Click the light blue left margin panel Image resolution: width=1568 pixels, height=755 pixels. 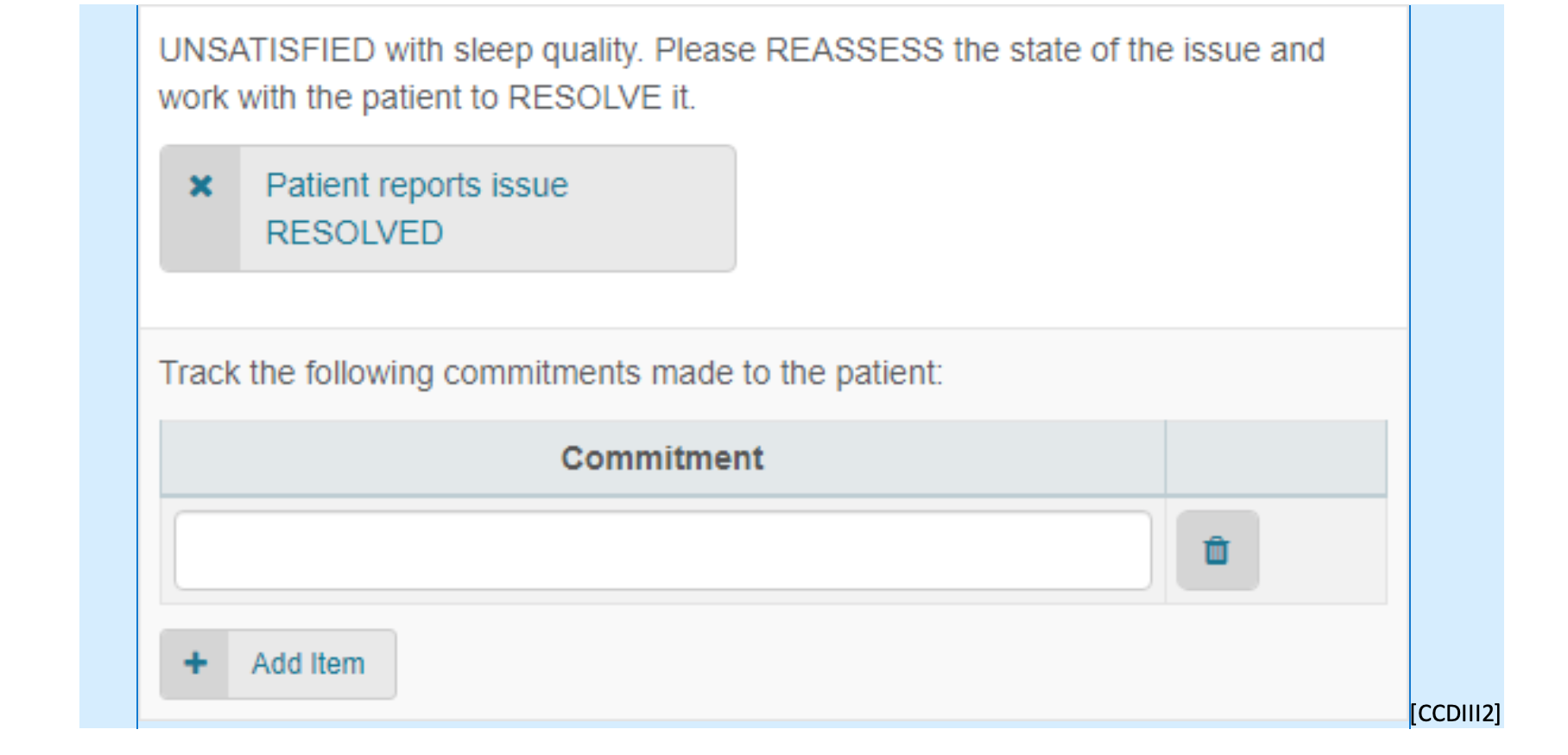pos(108,366)
